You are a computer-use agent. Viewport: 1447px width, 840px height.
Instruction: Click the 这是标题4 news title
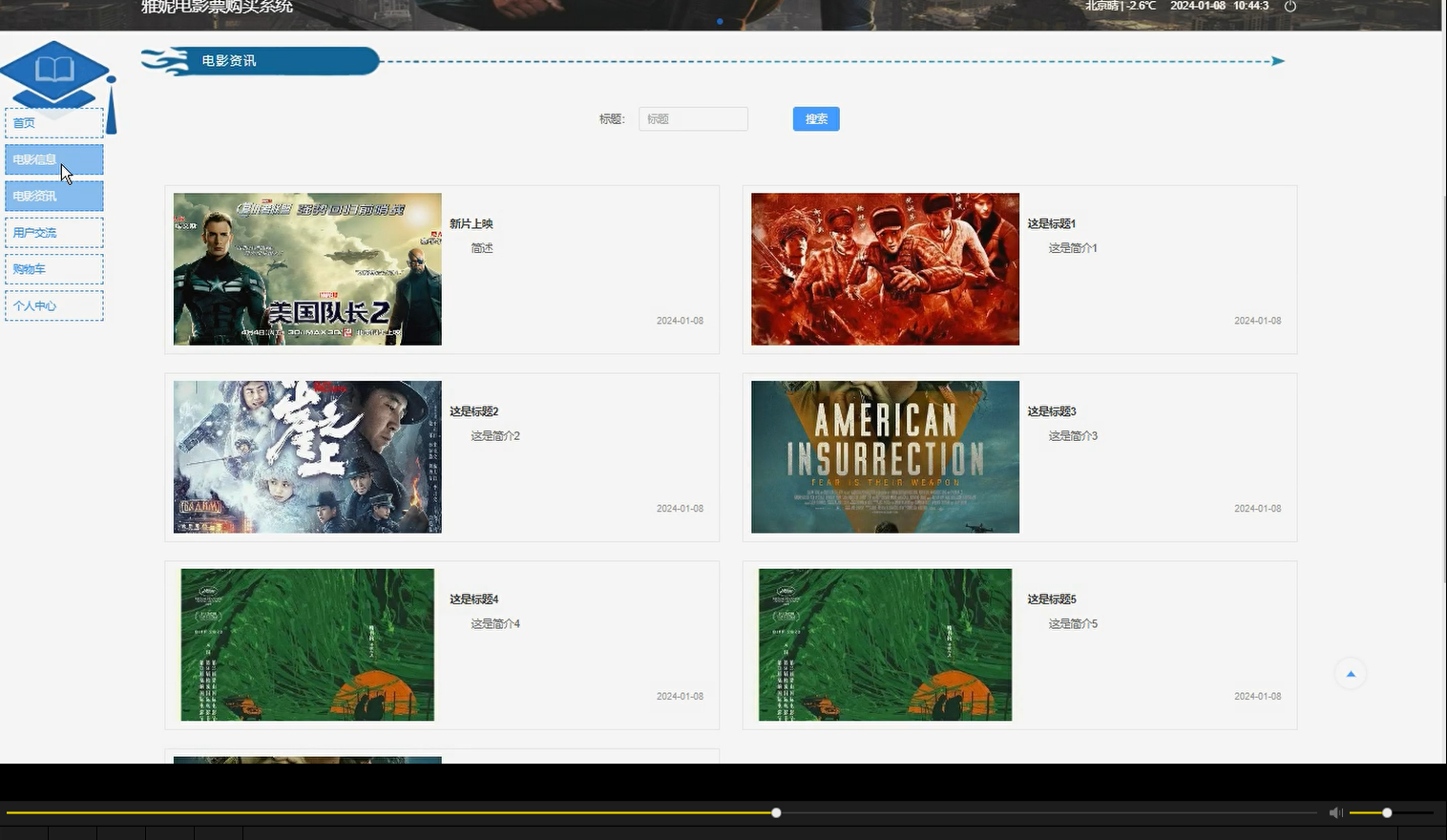pyautogui.click(x=474, y=599)
